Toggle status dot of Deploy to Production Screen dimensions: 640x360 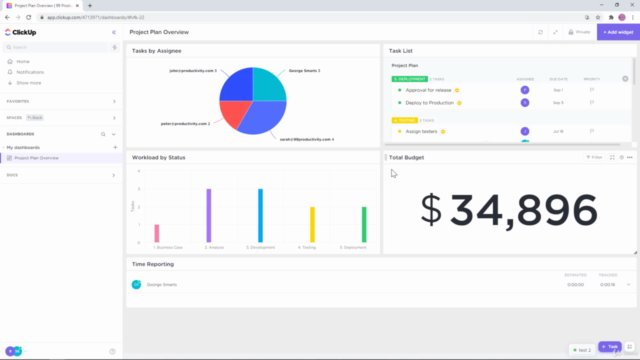tap(400, 103)
